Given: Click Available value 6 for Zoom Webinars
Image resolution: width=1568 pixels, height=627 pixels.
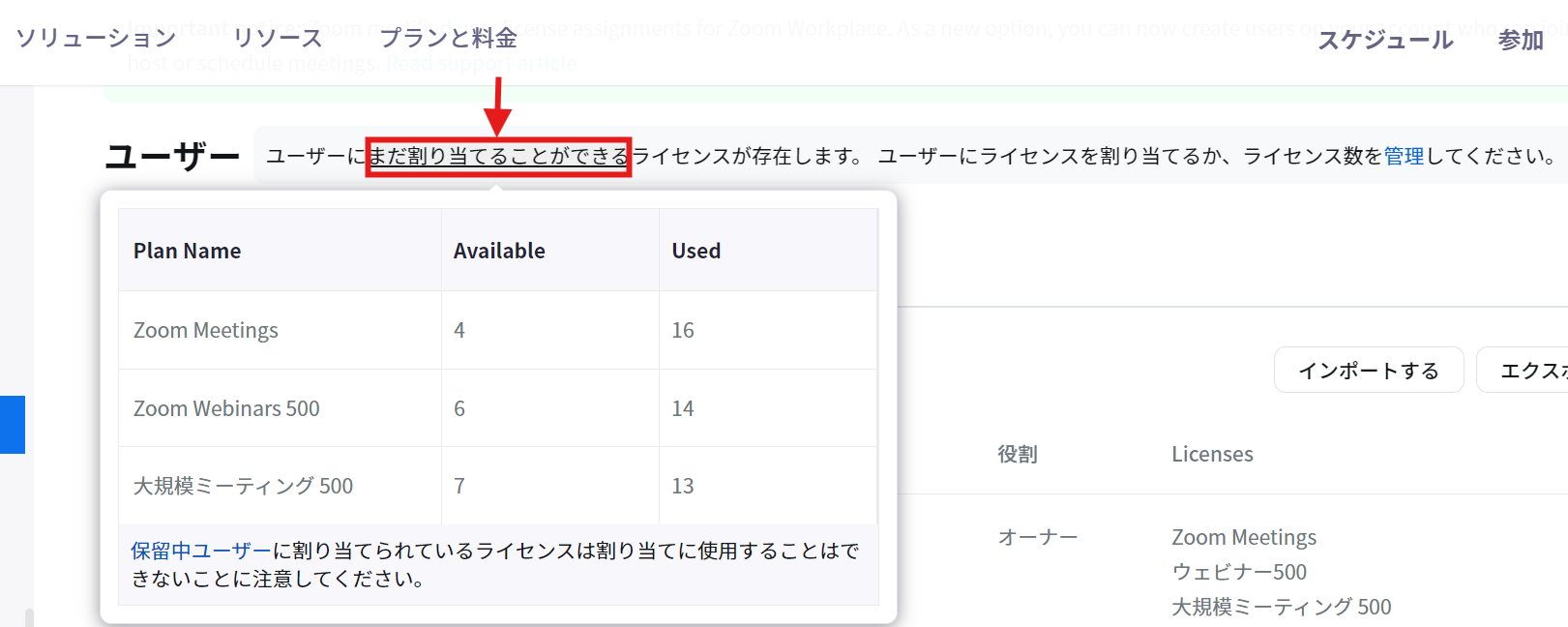Looking at the screenshot, I should [x=459, y=408].
